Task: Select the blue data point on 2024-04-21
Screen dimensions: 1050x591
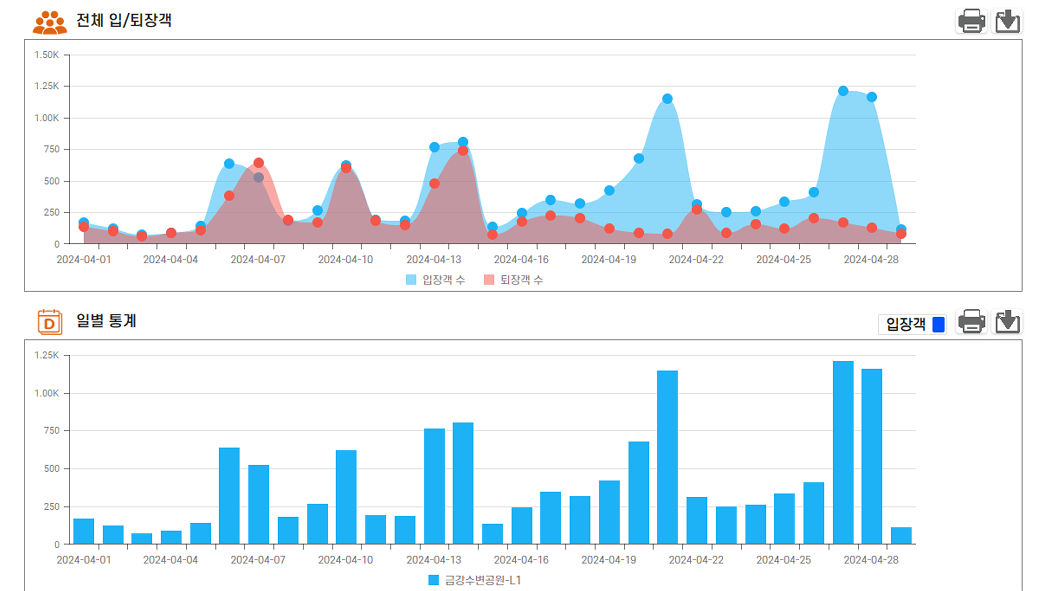Action: pos(667,99)
